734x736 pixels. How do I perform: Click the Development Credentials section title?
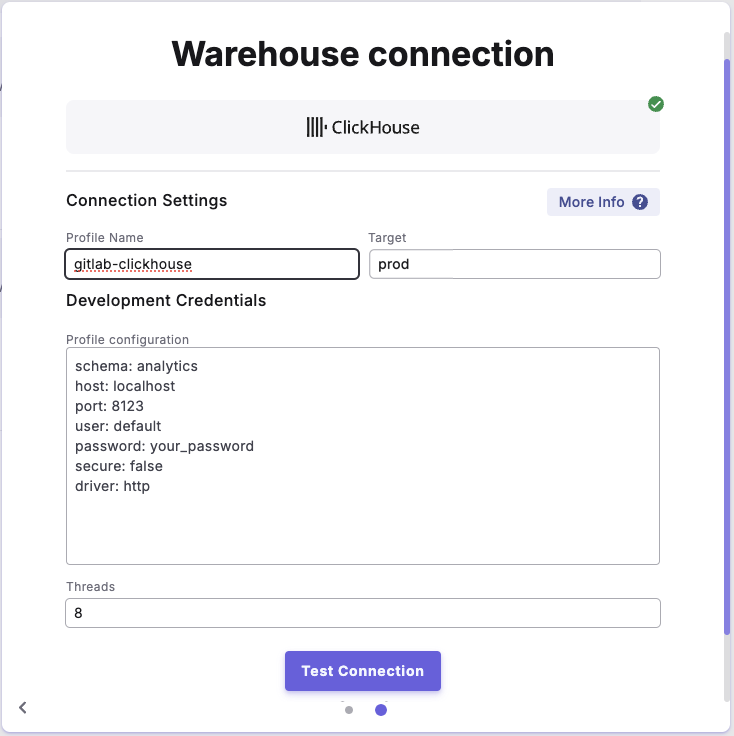166,300
